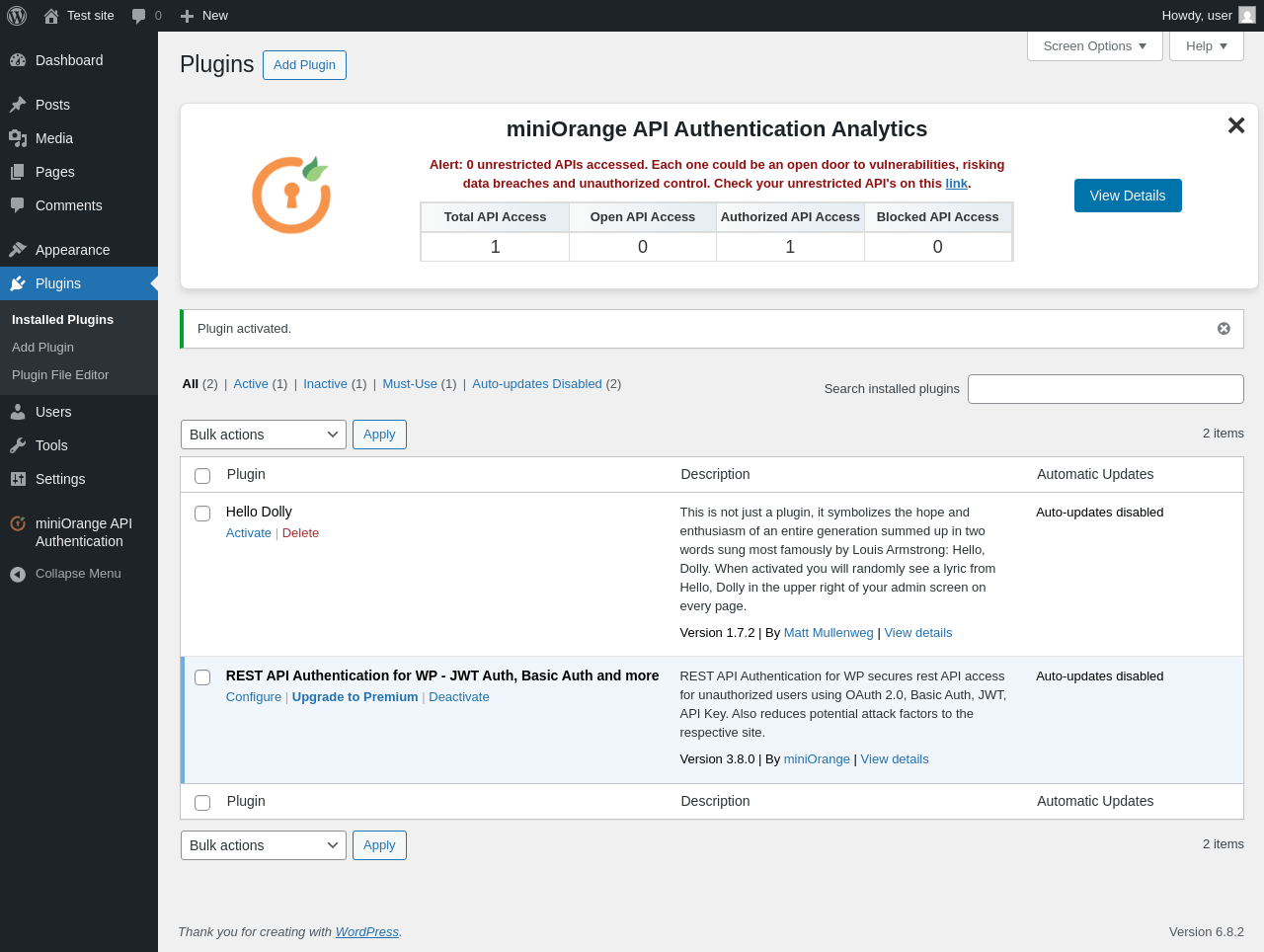The width and height of the screenshot is (1264, 952).
Task: Sort by Plugin column header
Action: pos(246,475)
